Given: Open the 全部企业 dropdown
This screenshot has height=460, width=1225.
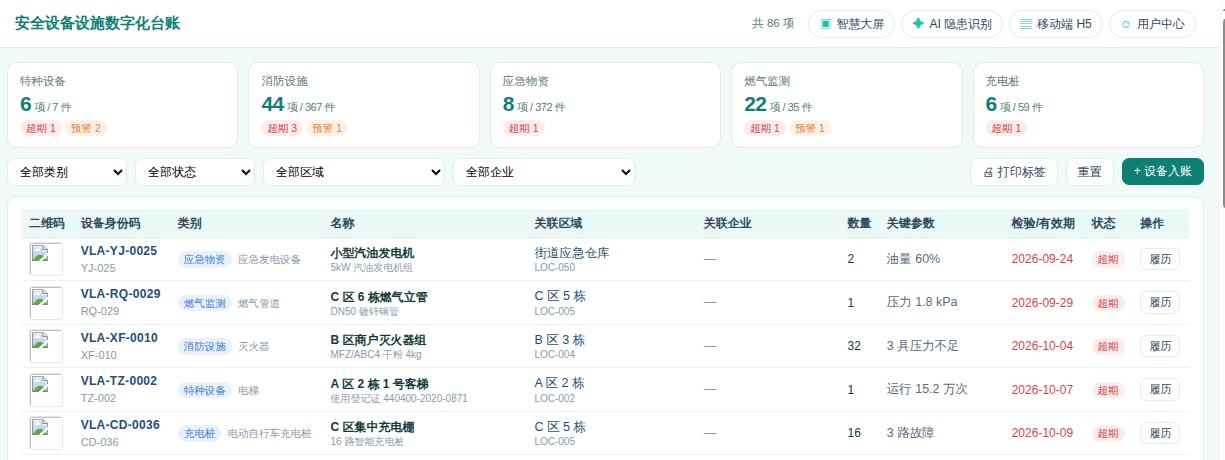Looking at the screenshot, I should tap(543, 172).
